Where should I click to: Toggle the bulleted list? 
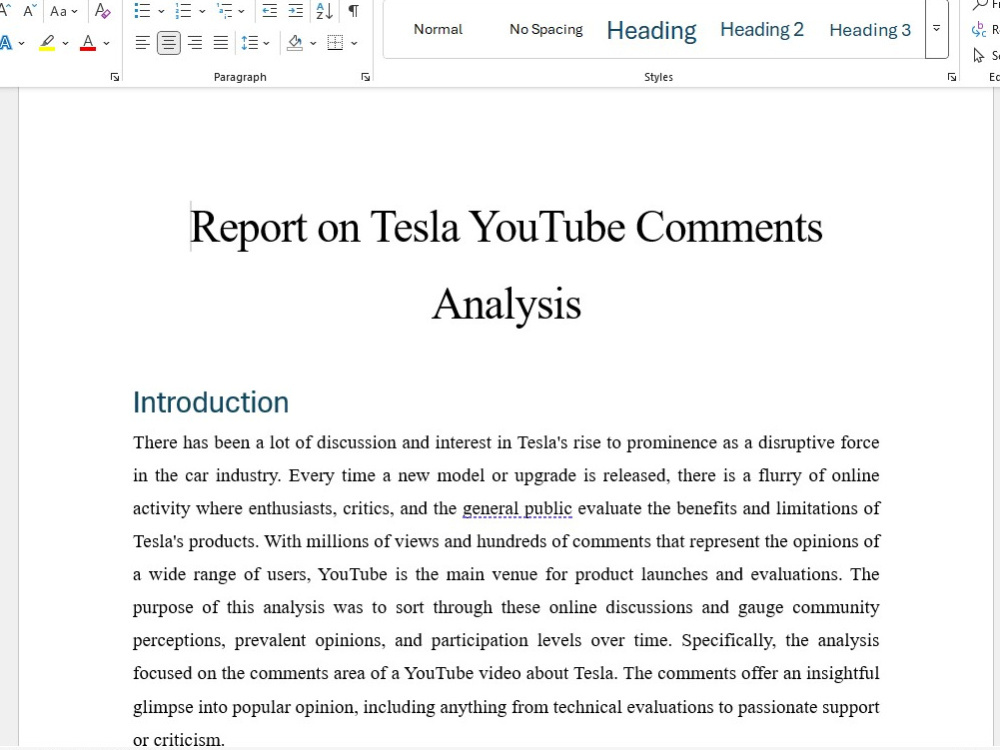pos(143,11)
